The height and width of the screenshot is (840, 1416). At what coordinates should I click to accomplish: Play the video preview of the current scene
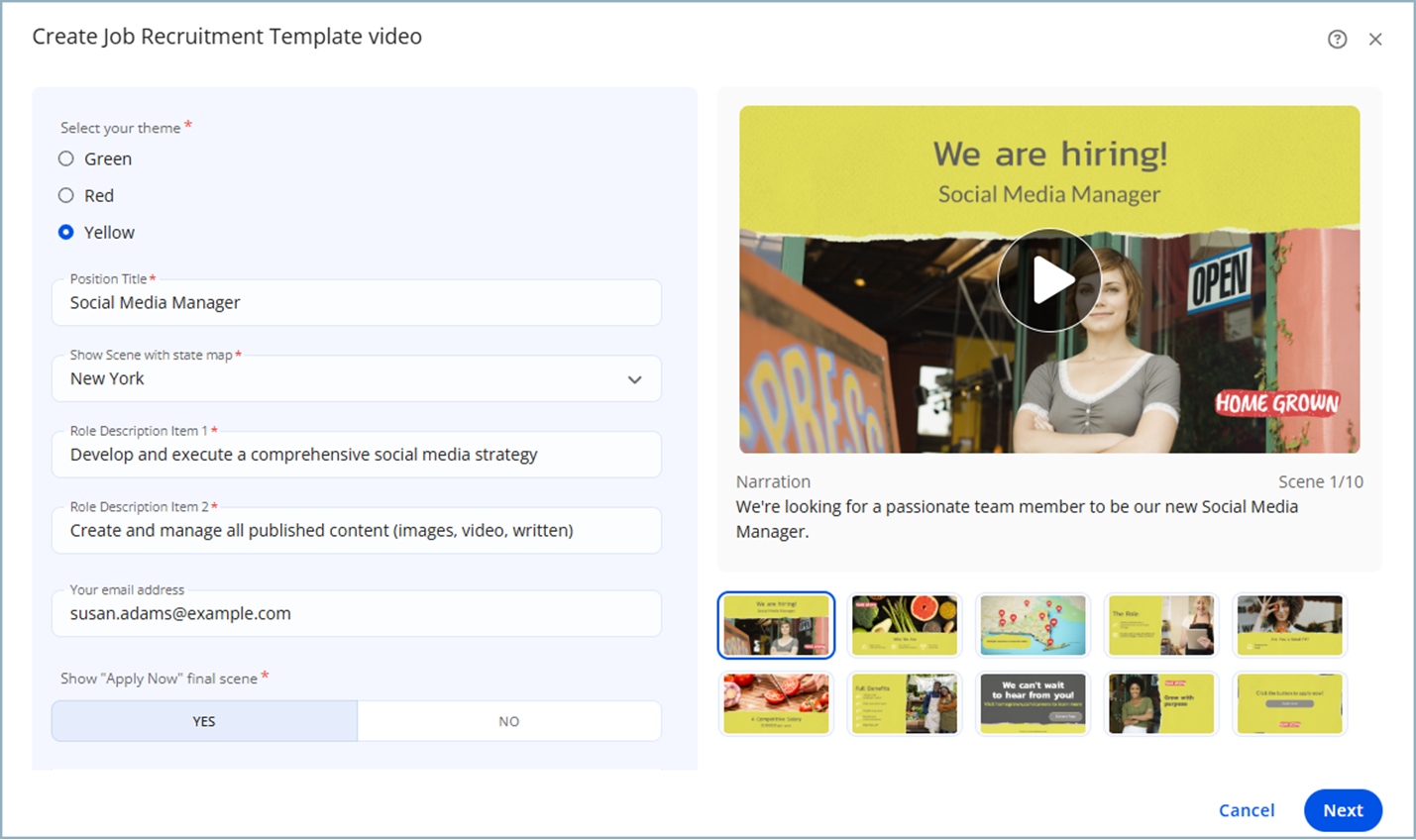pyautogui.click(x=1048, y=278)
